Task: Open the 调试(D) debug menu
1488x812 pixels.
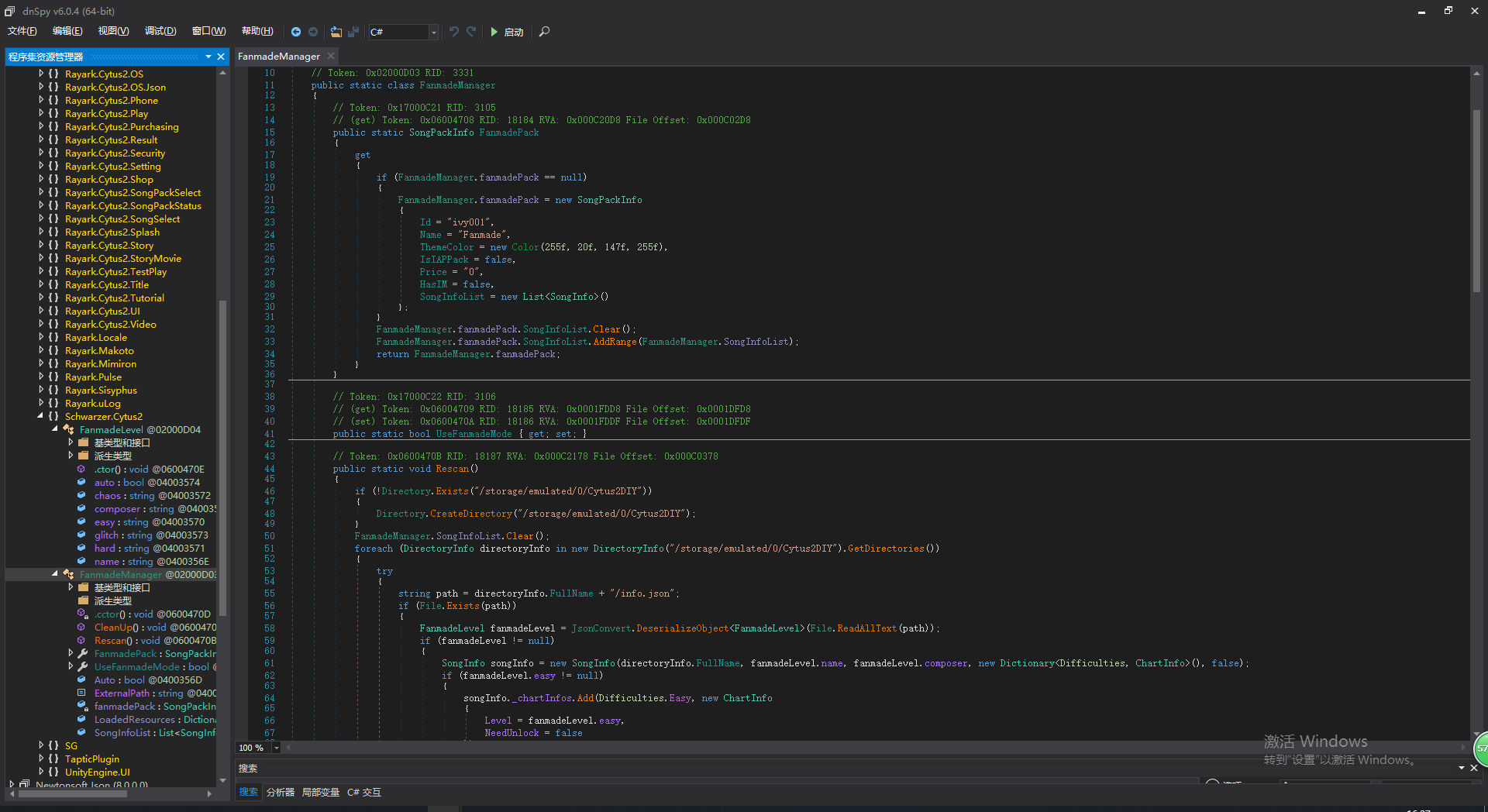Action: coord(160,31)
